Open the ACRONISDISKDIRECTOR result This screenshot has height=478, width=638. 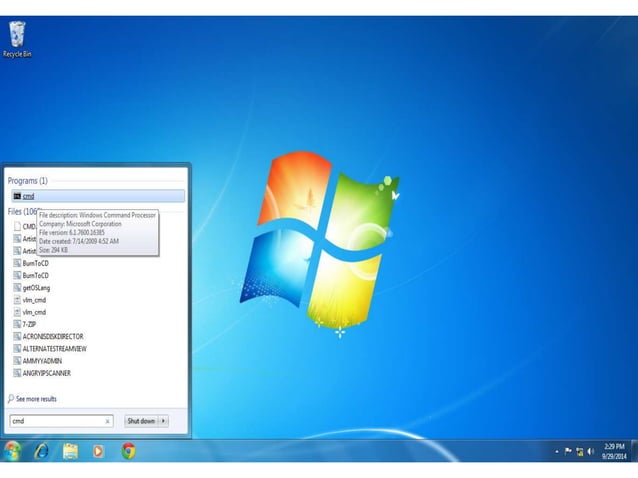[x=48, y=336]
